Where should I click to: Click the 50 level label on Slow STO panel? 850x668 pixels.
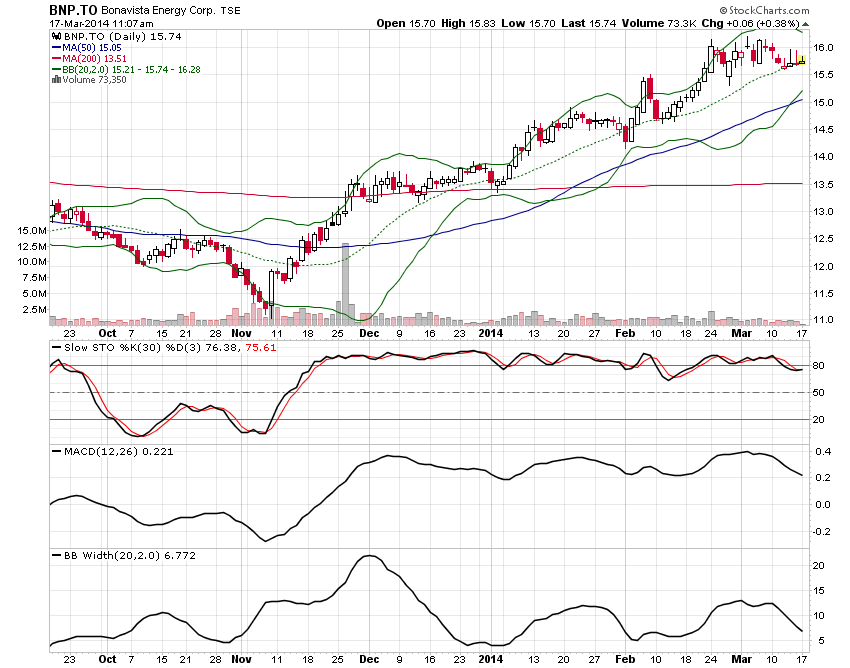click(819, 393)
